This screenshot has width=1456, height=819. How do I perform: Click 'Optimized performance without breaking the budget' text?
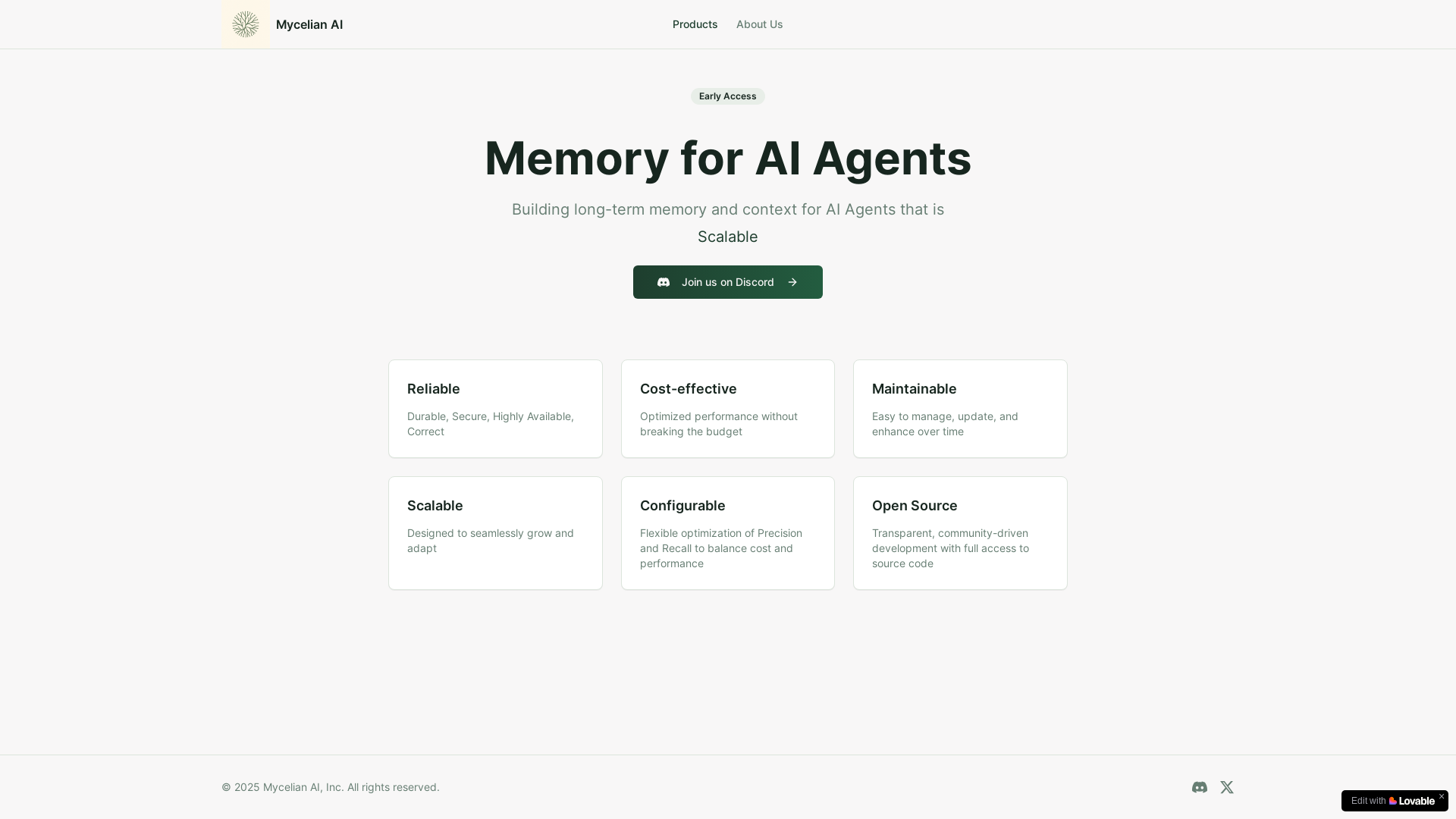719,424
